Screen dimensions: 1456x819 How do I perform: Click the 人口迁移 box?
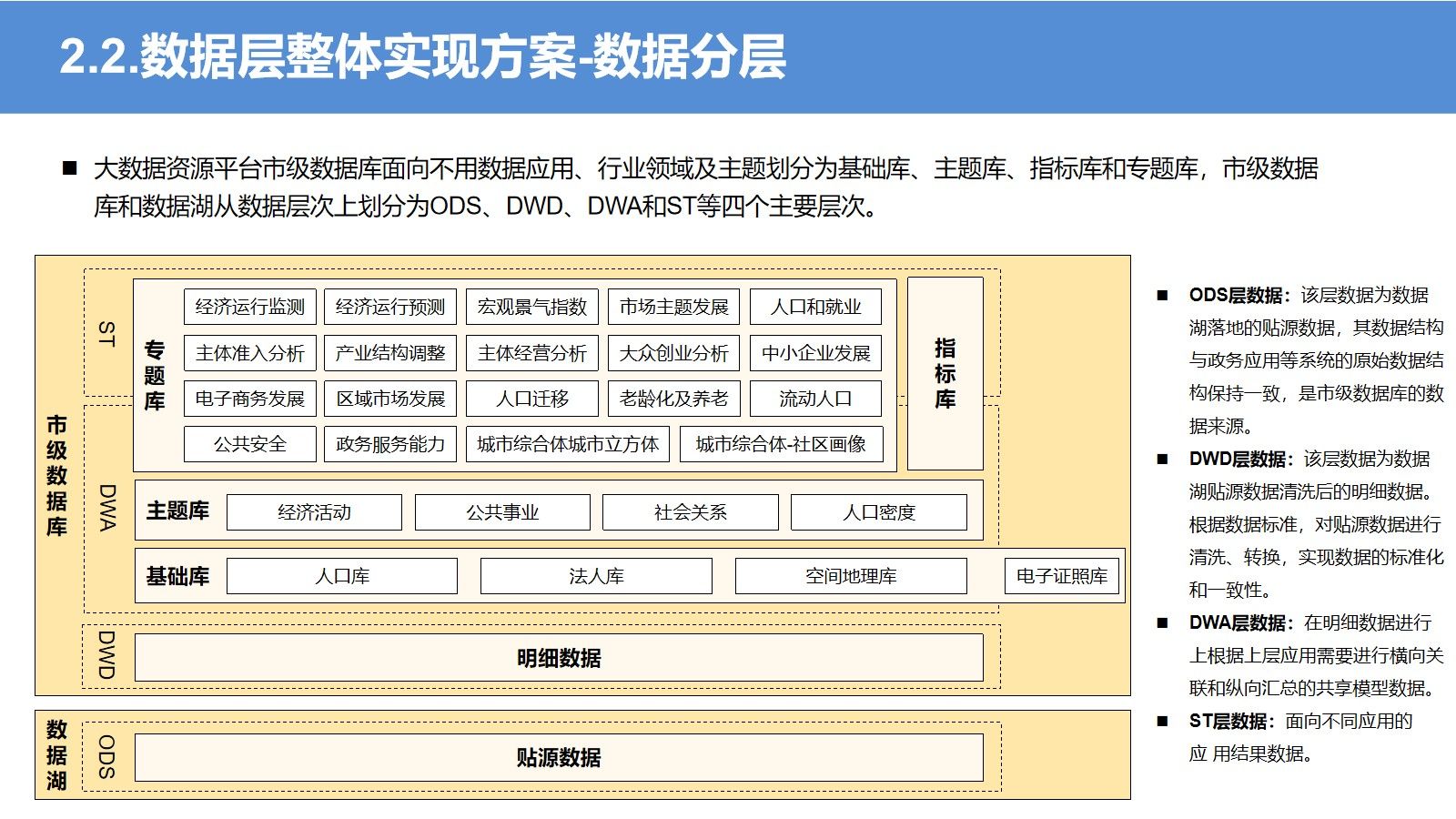pyautogui.click(x=532, y=399)
